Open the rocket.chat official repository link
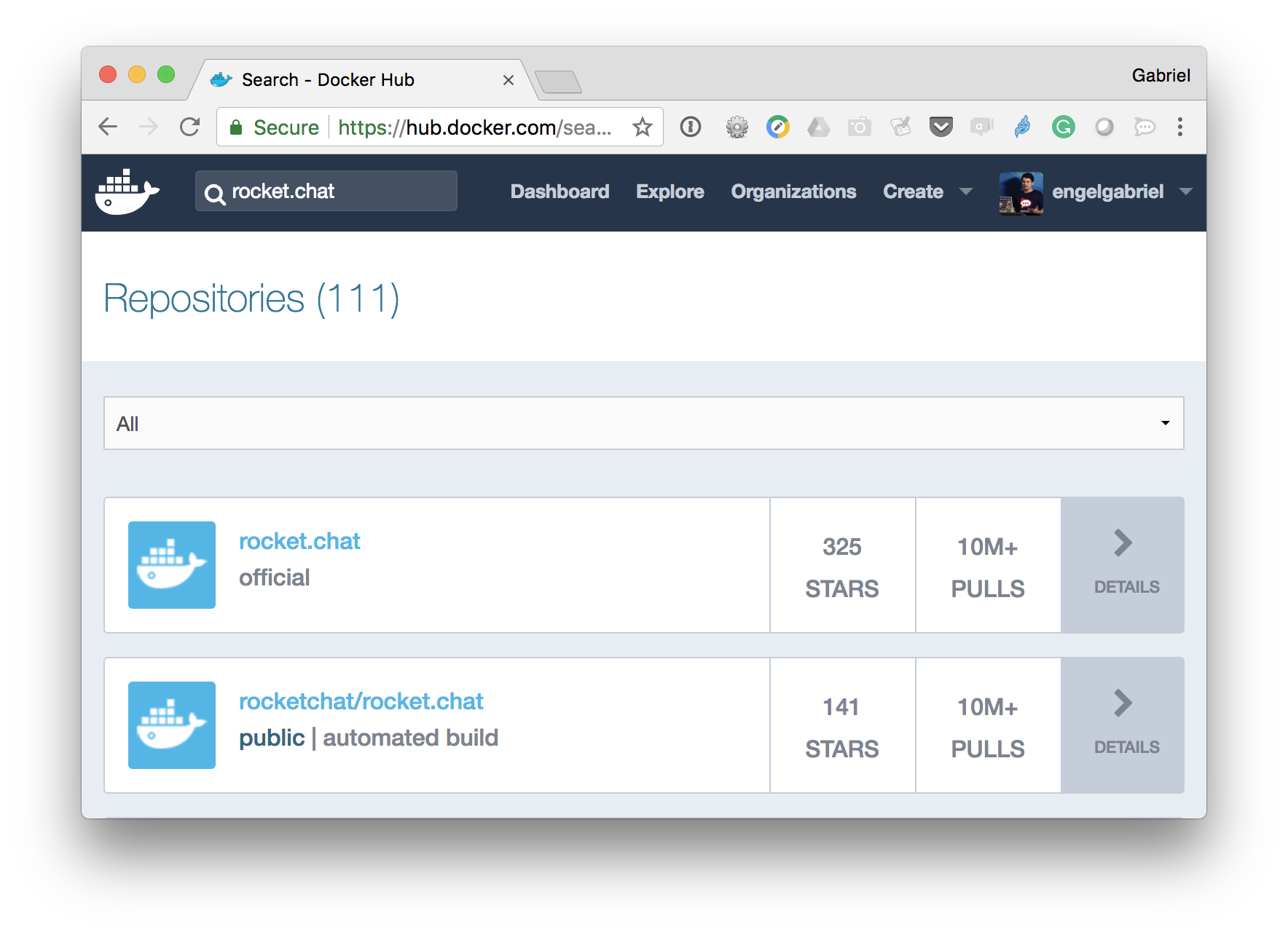The image size is (1288, 935). [x=299, y=541]
